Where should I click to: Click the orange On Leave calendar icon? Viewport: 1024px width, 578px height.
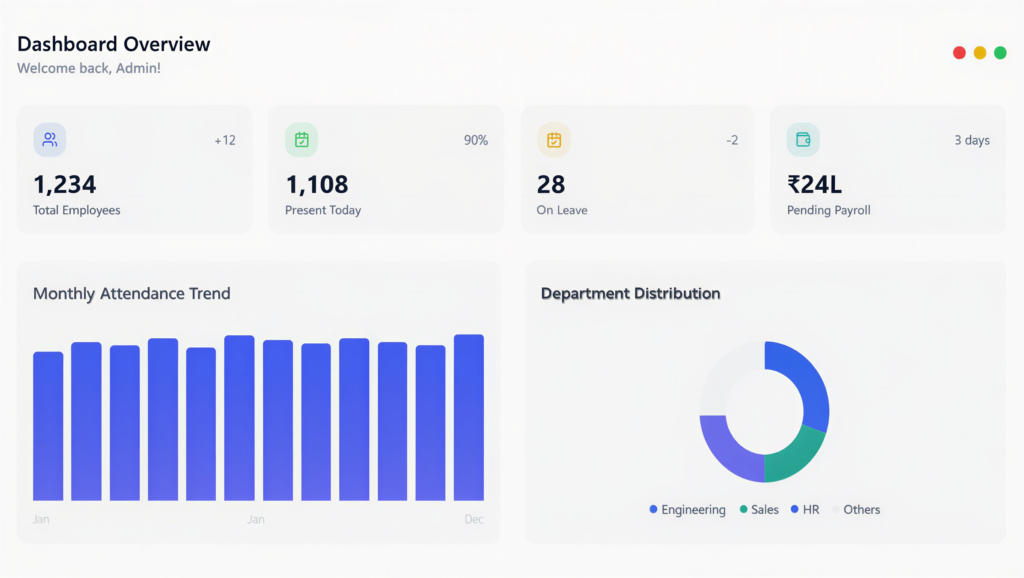(554, 140)
